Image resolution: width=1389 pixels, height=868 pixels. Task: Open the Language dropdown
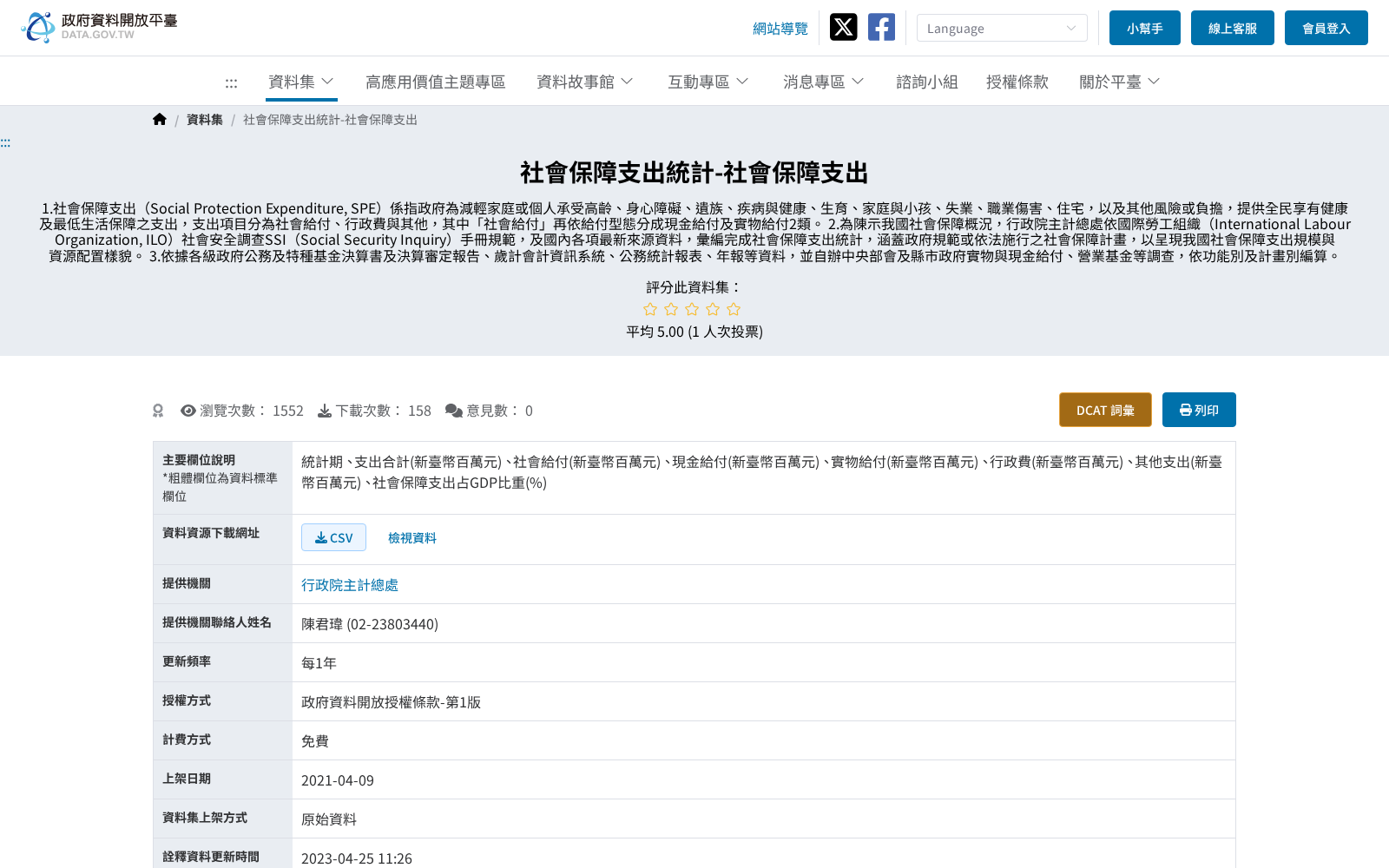point(1002,28)
